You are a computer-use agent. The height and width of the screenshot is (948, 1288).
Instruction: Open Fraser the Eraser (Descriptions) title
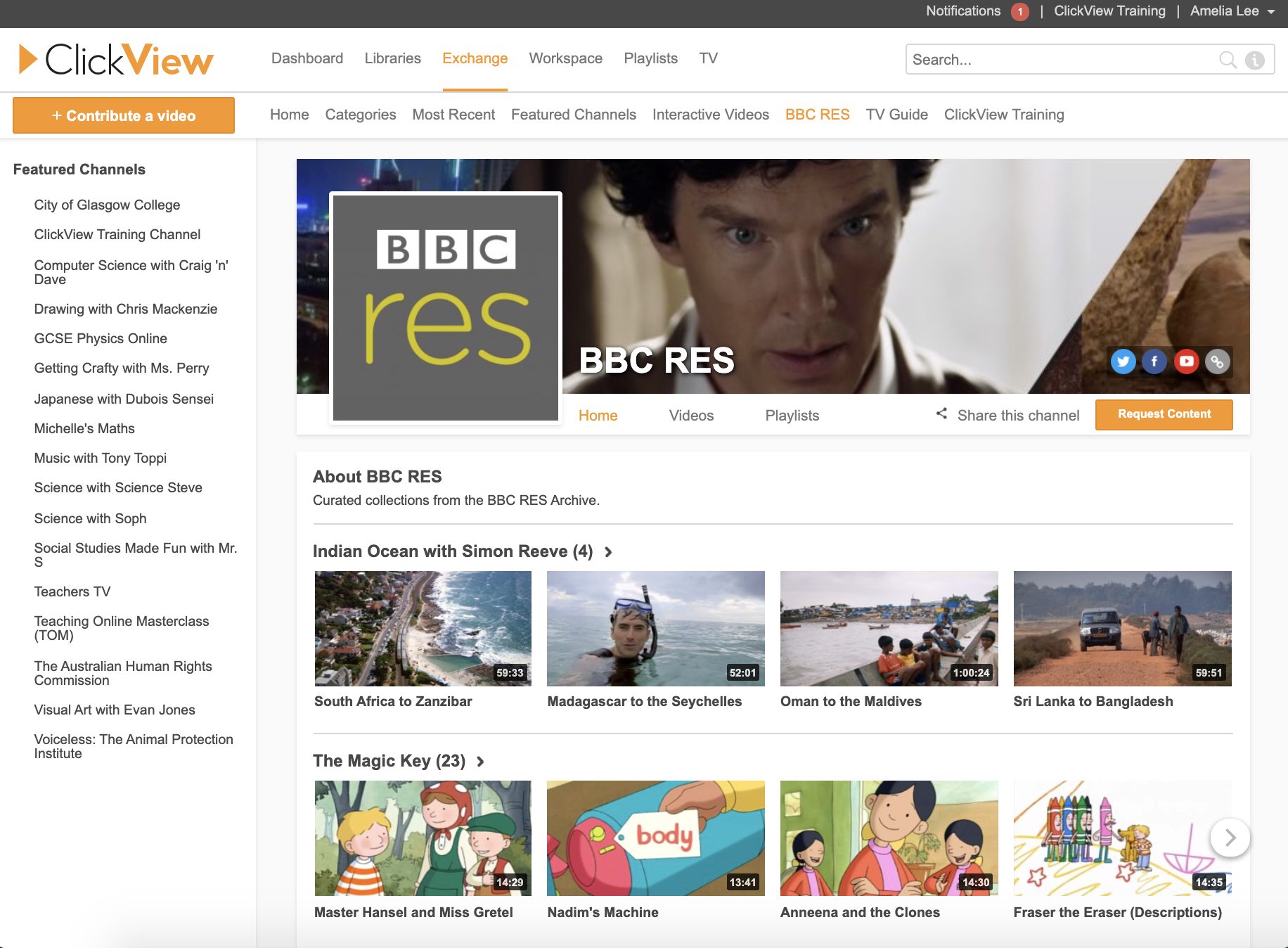pos(1117,912)
